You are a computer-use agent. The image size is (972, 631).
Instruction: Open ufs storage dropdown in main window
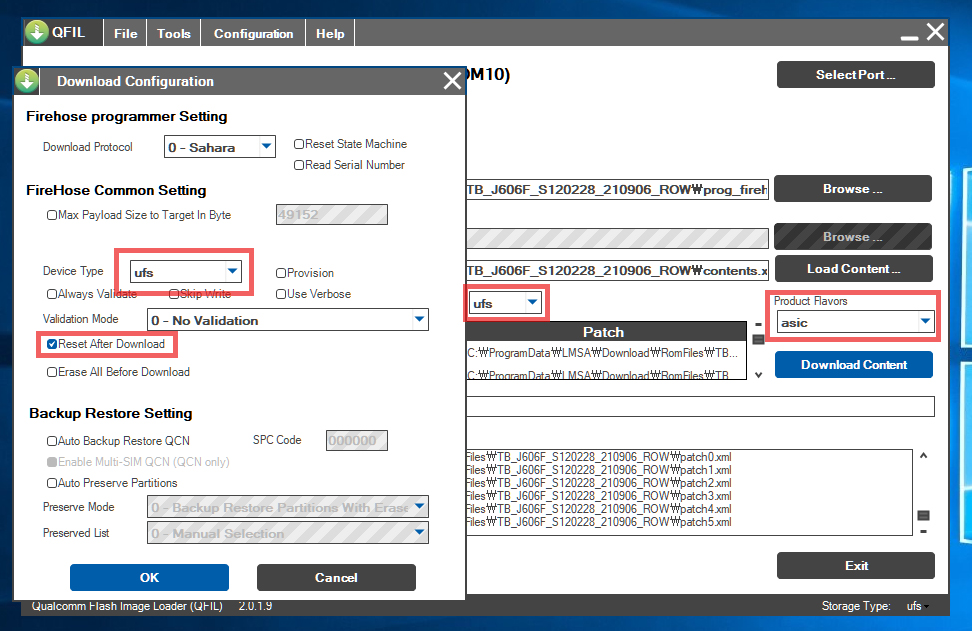point(505,303)
